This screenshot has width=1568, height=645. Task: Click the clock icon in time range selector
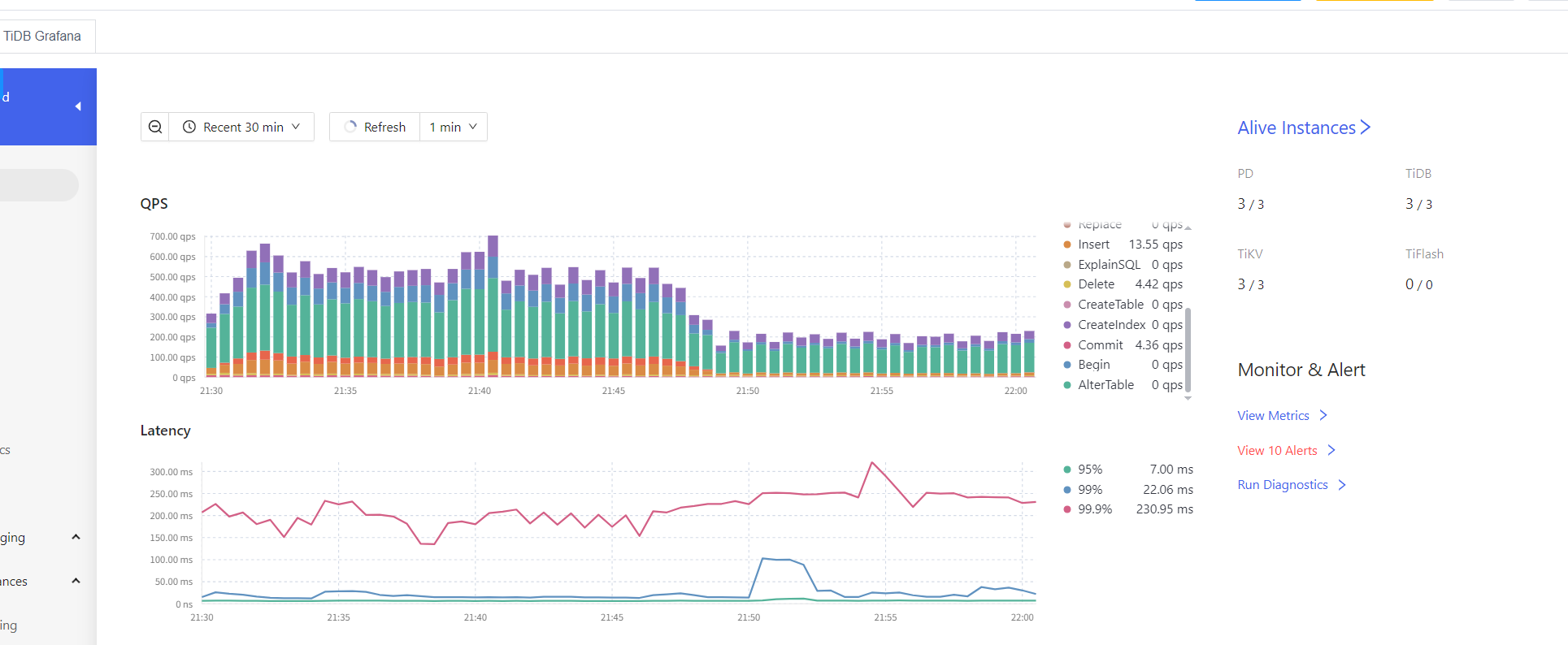click(189, 127)
